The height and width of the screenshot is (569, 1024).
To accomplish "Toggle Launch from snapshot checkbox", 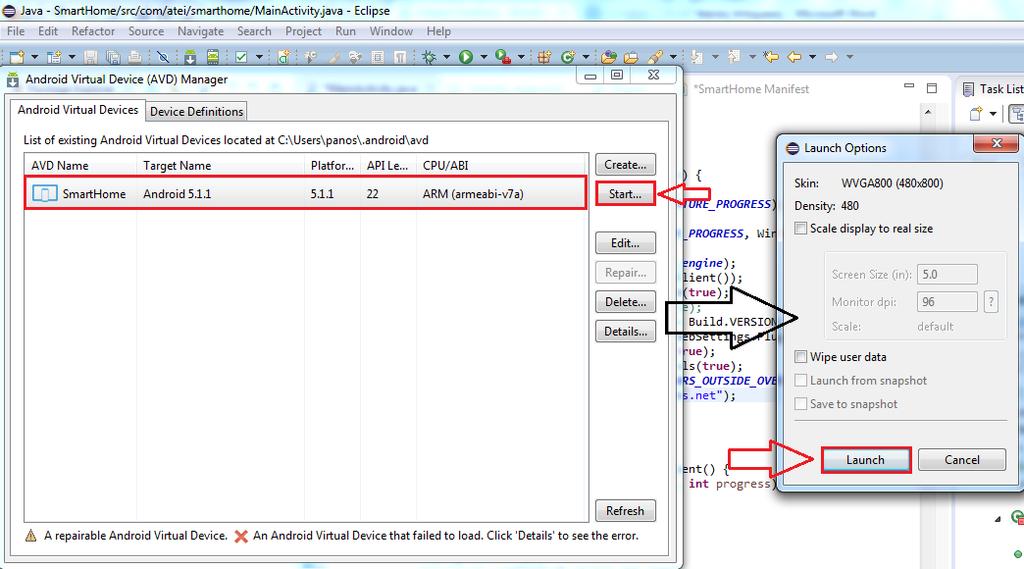I will [801, 380].
